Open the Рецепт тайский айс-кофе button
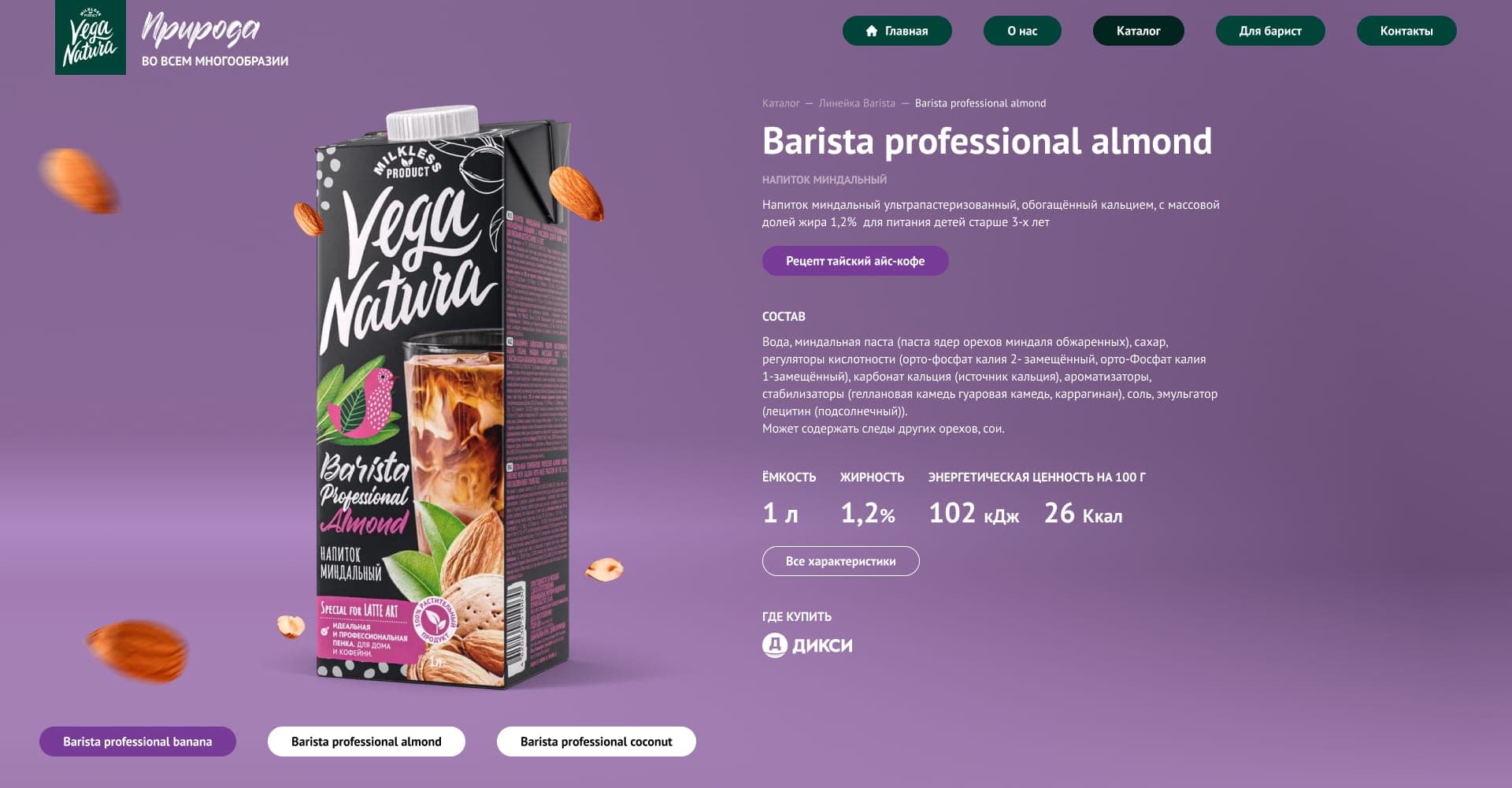This screenshot has width=1512, height=788. pyautogui.click(x=855, y=261)
